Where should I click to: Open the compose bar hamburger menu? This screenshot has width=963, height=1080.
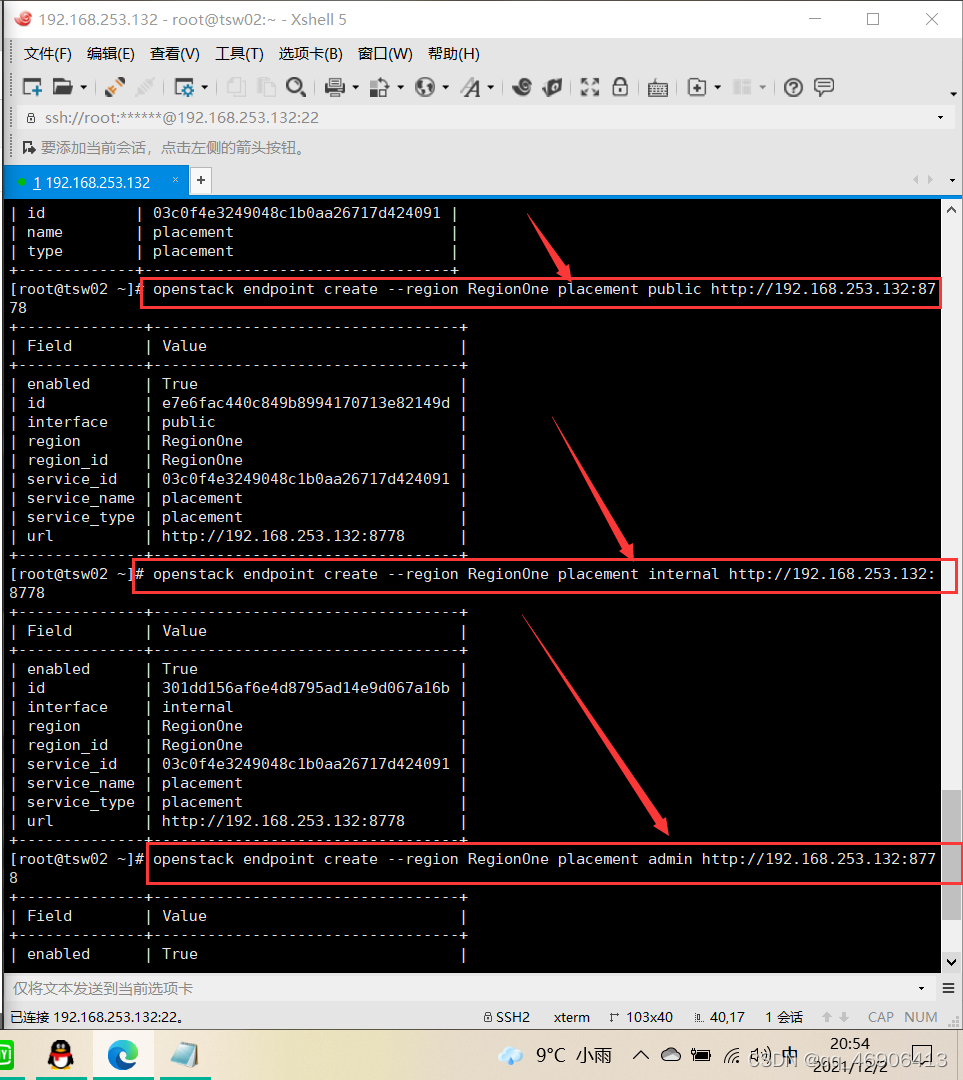tap(949, 988)
